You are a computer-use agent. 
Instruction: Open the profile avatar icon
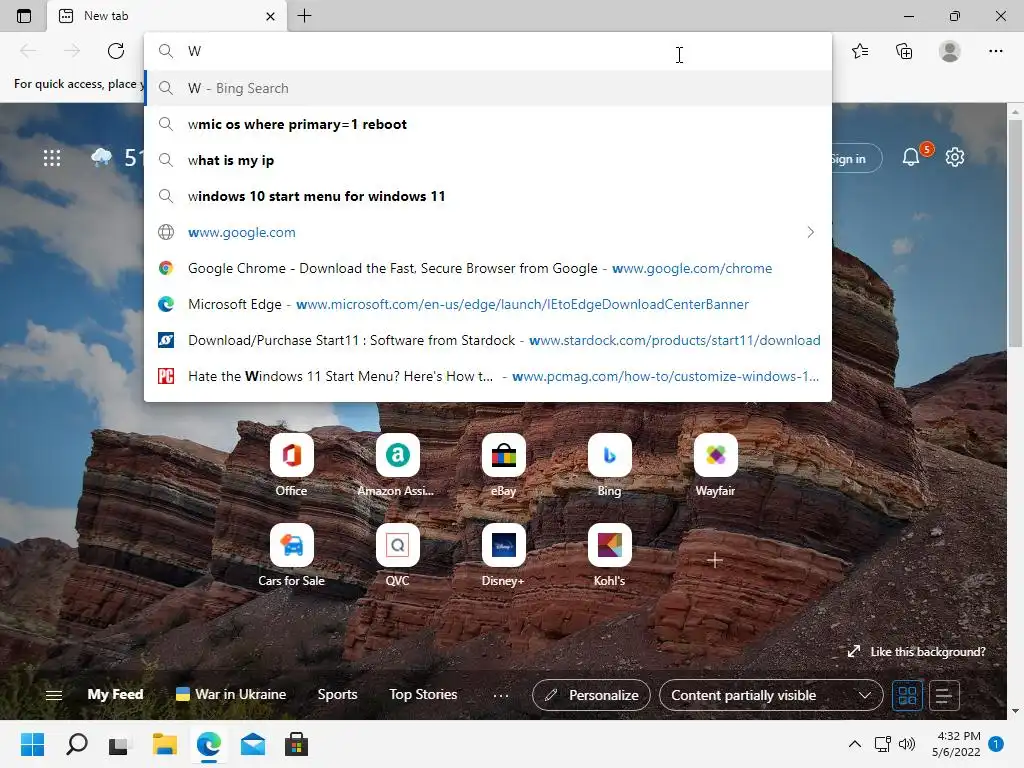coord(950,51)
